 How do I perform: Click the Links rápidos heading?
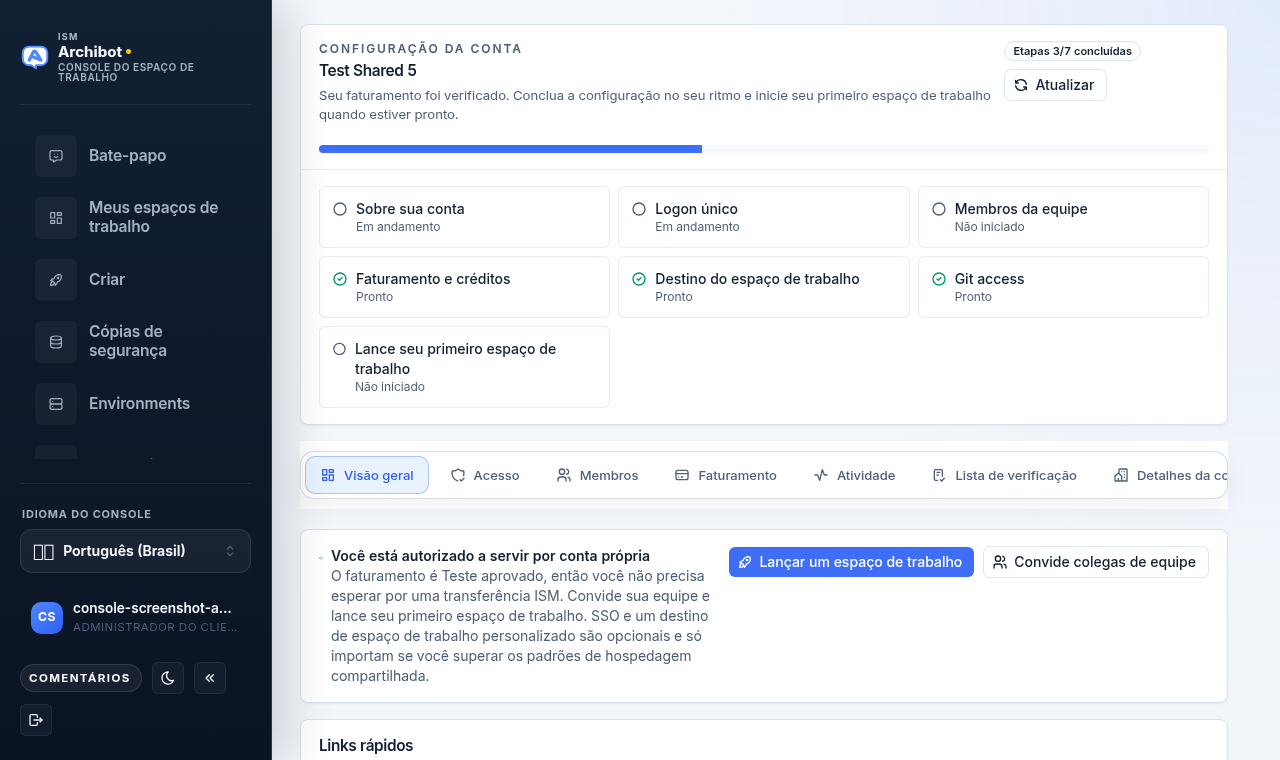[366, 746]
